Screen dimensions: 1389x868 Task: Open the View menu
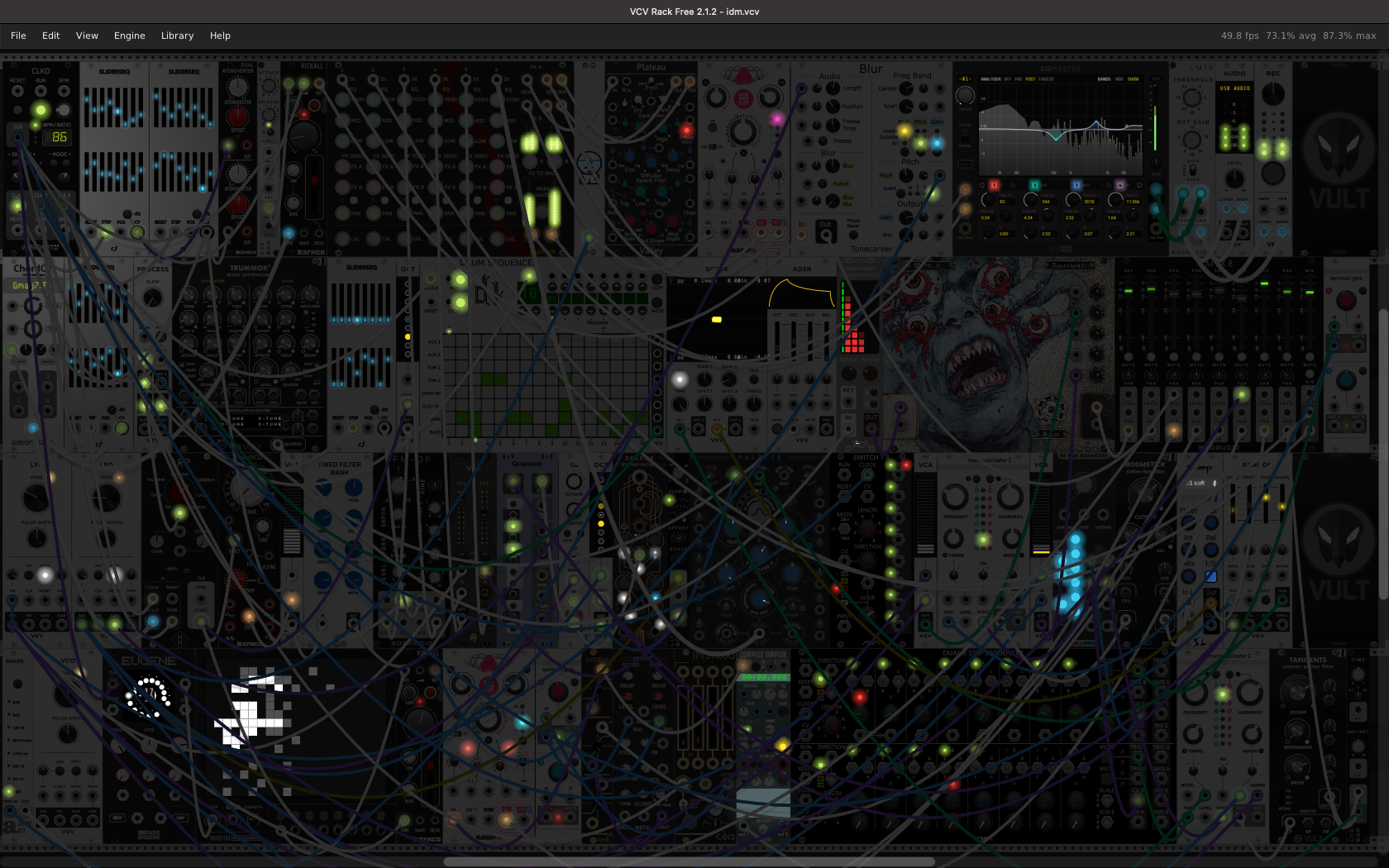[x=87, y=36]
